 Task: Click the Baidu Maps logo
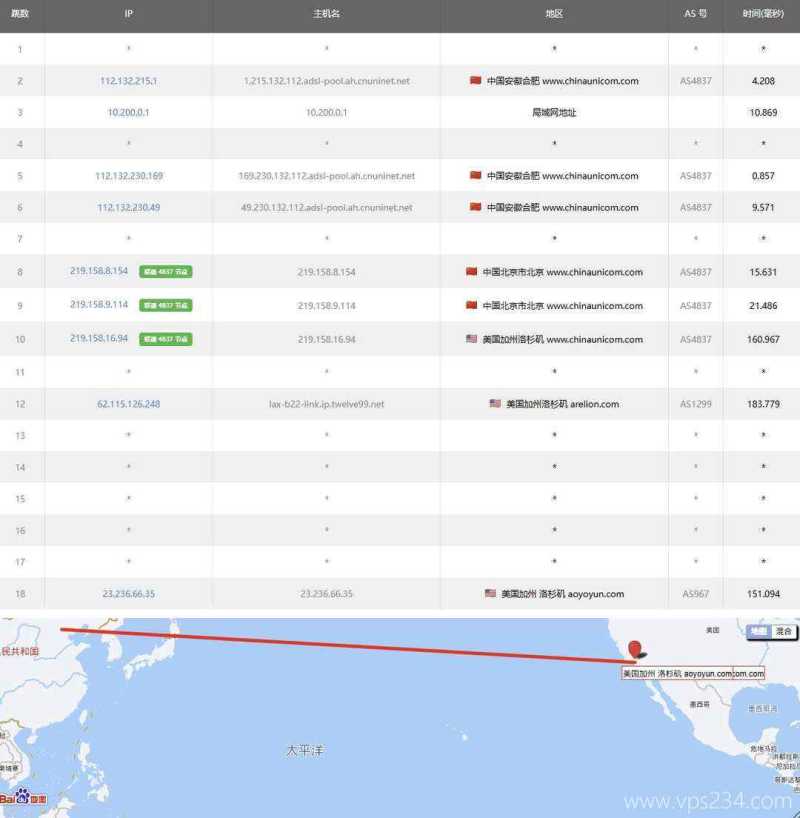22,797
